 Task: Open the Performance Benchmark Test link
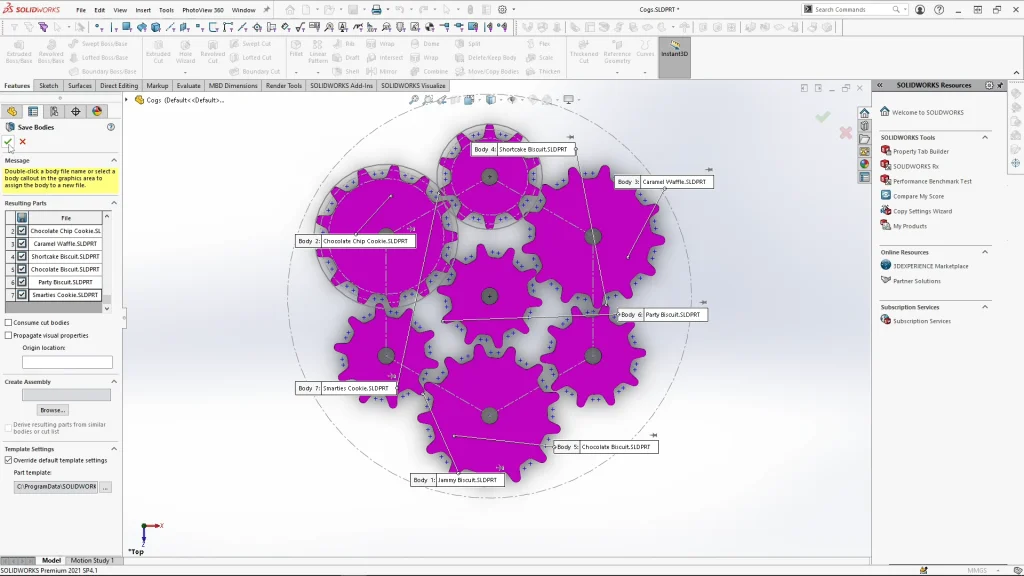[x=932, y=181]
